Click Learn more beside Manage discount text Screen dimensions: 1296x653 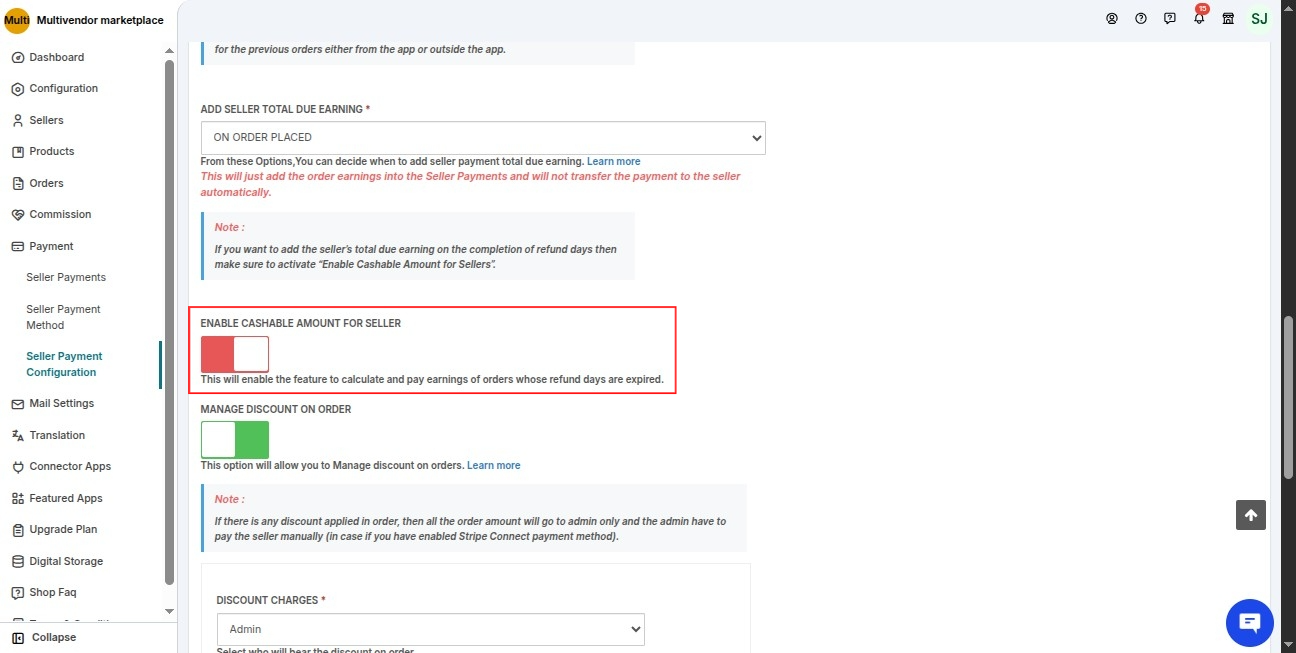click(494, 464)
